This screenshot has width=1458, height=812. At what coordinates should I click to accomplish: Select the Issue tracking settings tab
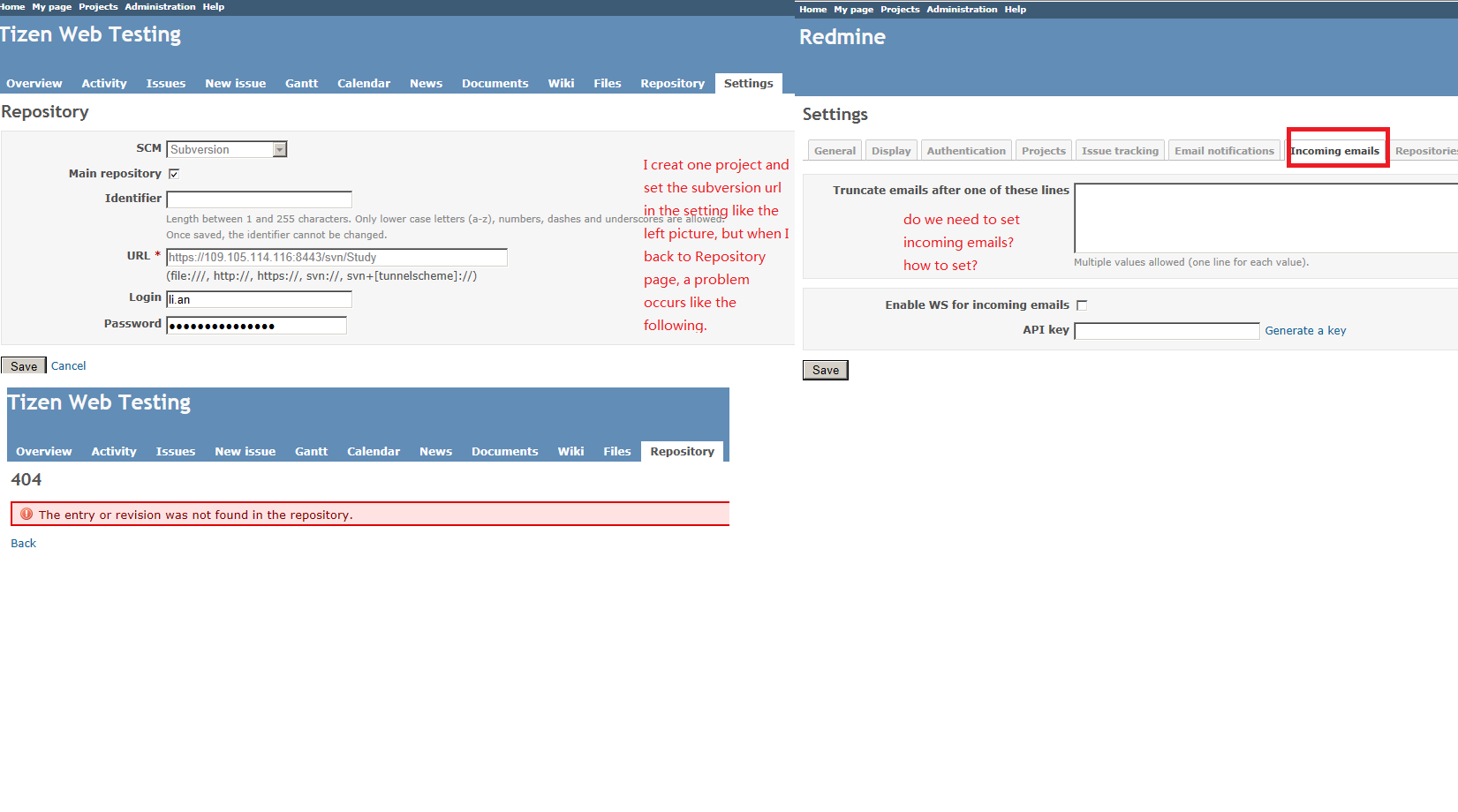pos(1120,151)
